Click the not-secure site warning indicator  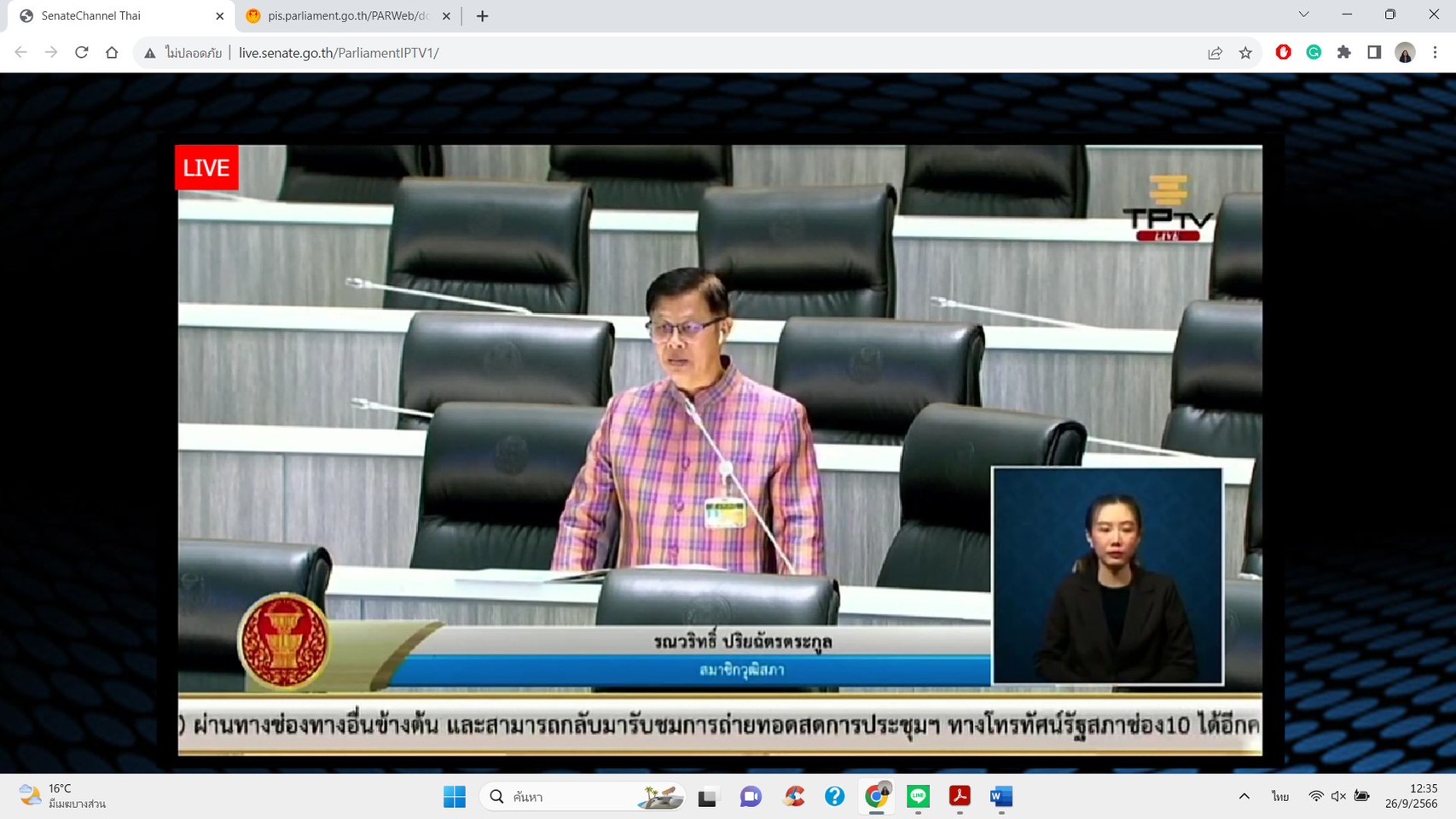point(183,53)
